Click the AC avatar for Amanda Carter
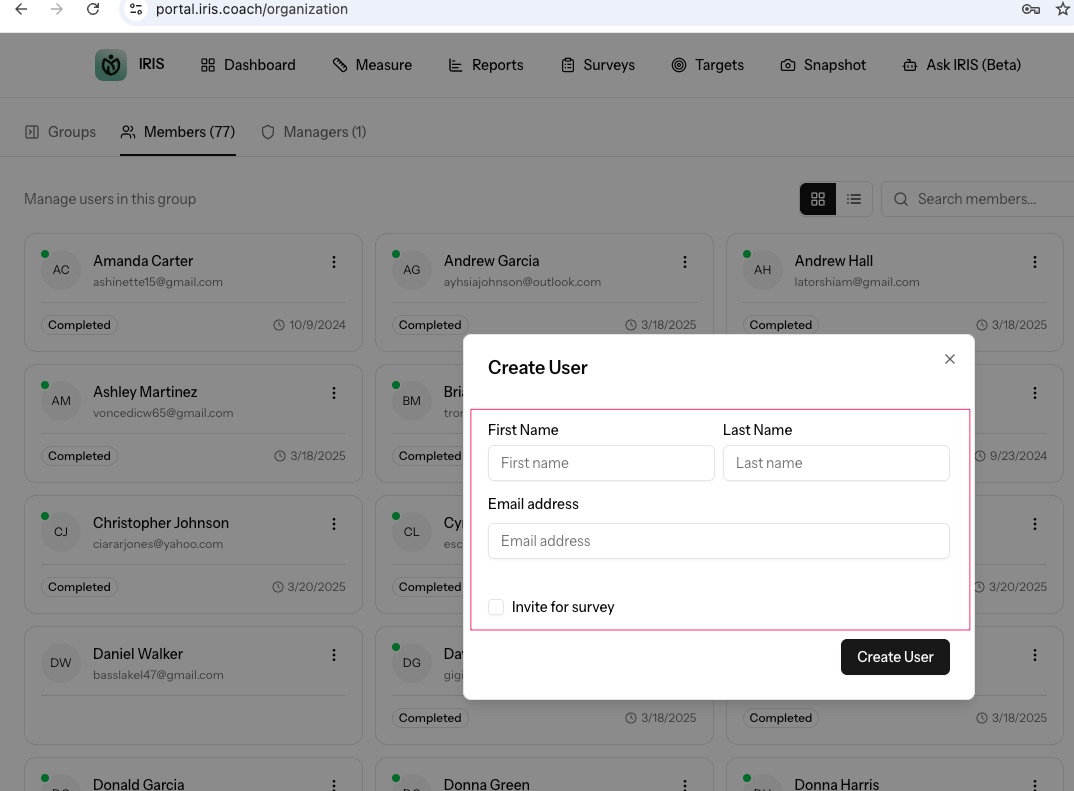 [61, 270]
